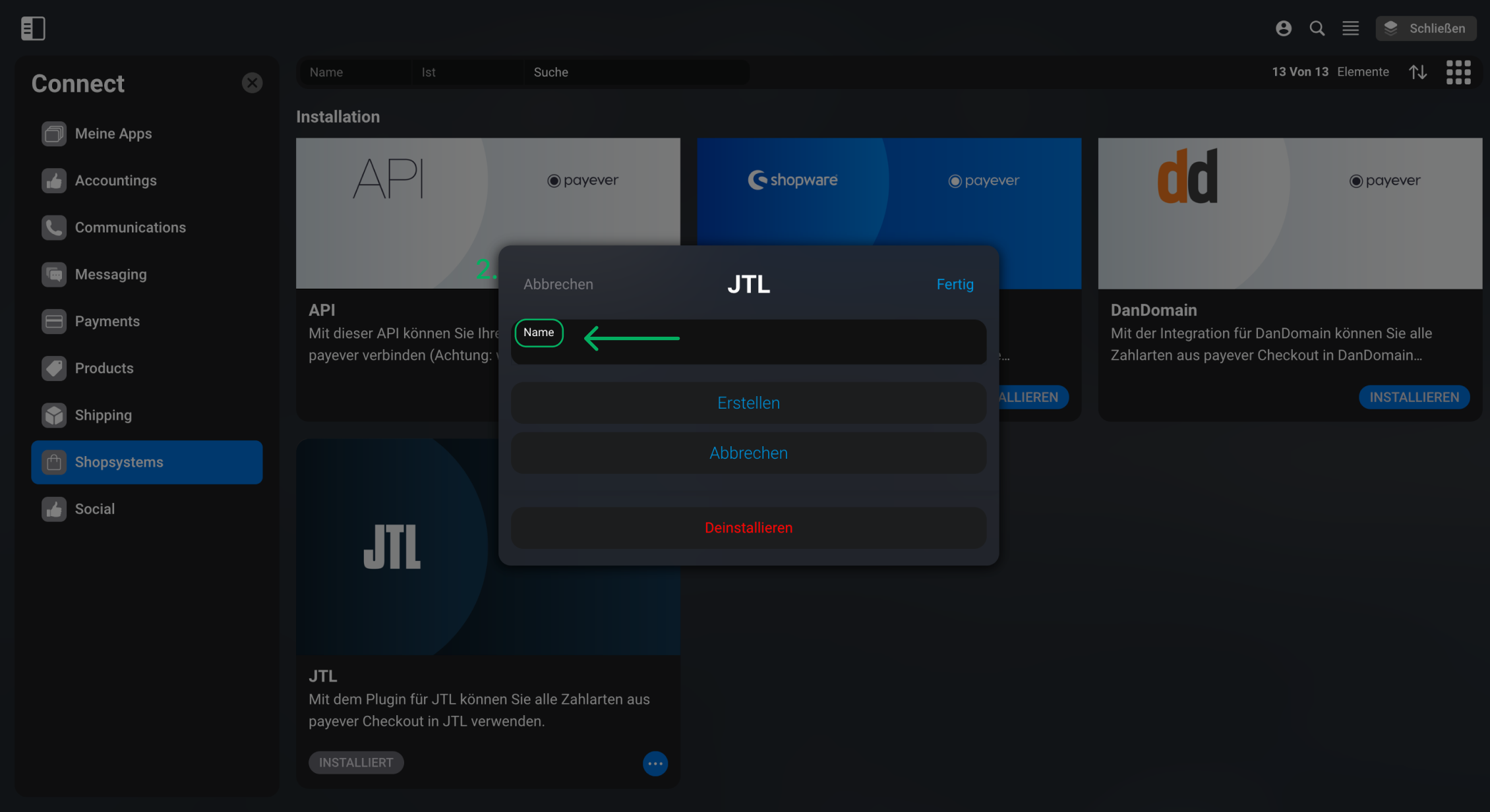Screen dimensions: 1490x812
Task: Click the Meine Apps icon
Action: click(x=54, y=134)
